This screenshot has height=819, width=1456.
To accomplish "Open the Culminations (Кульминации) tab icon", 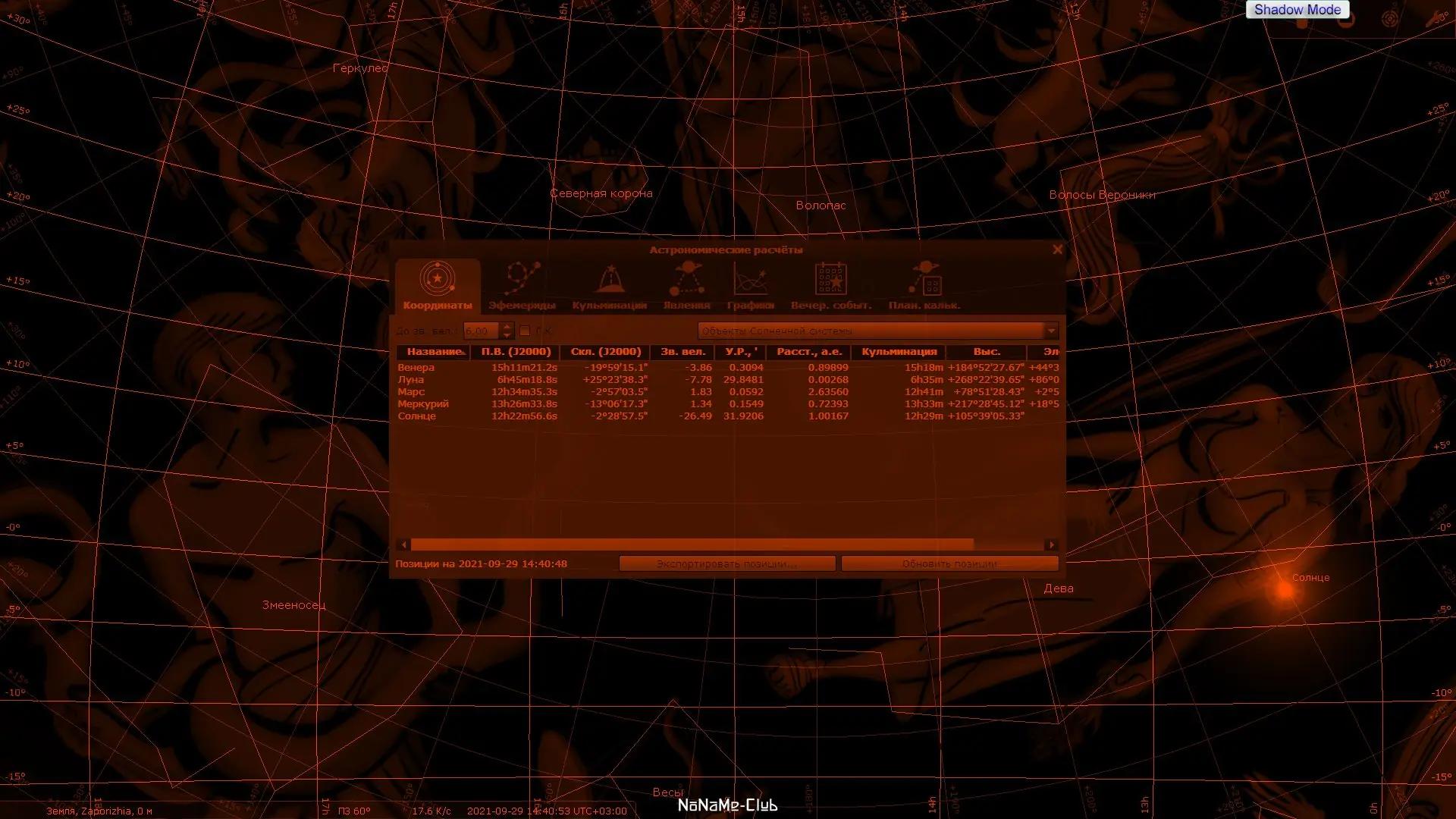I will (x=610, y=278).
